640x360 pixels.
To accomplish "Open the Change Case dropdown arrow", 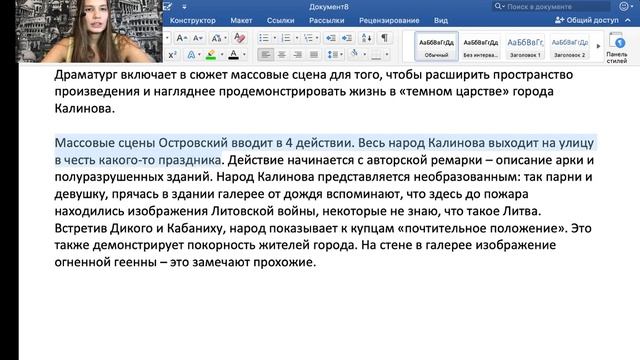I will click(x=226, y=38).
